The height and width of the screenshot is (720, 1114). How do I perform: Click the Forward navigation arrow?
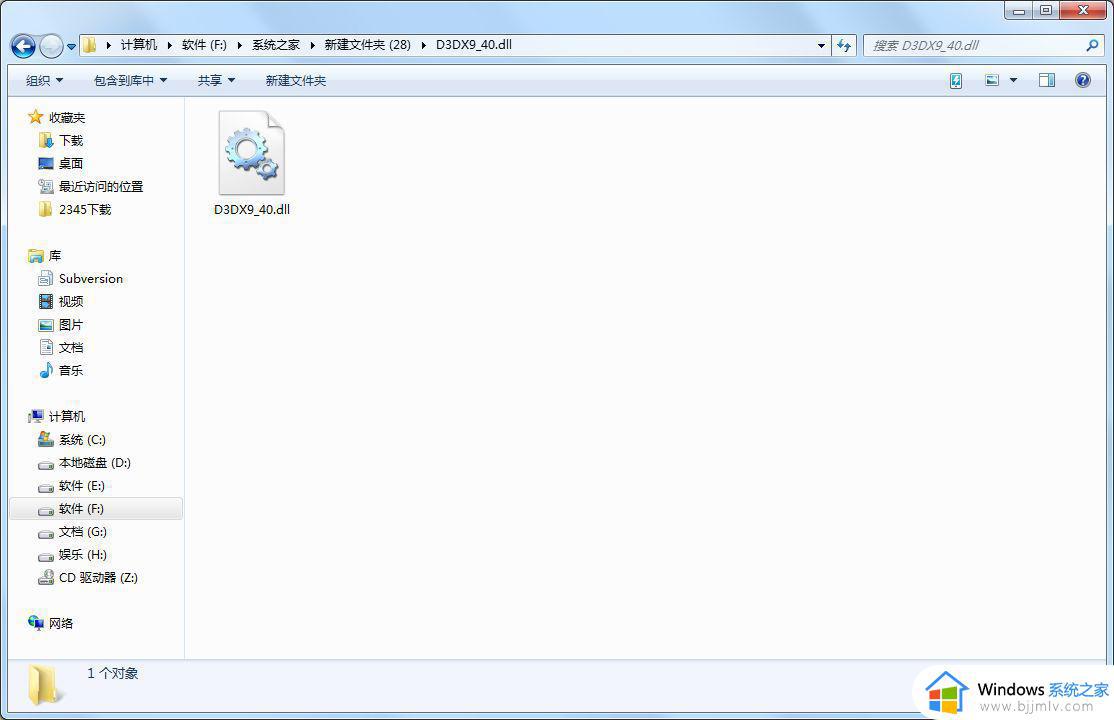tap(51, 47)
